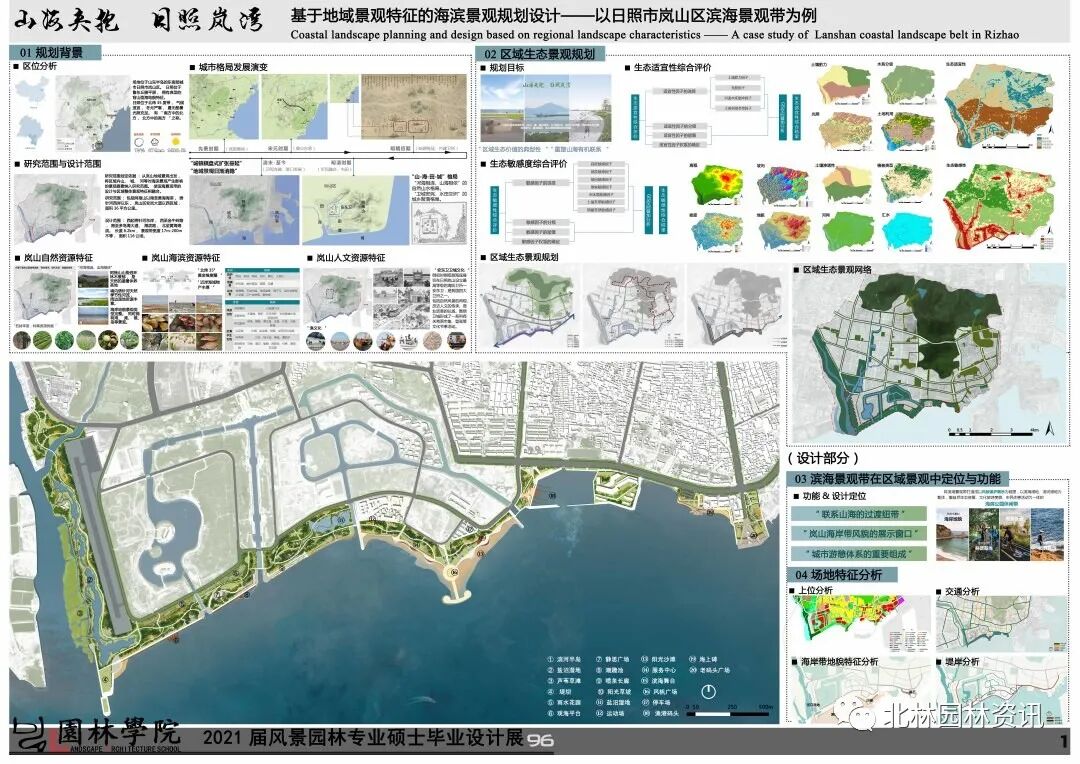Image resolution: width=1080 pixels, height=764 pixels.
Task: Click the '区位分析' subsection title
Action: coord(39,66)
